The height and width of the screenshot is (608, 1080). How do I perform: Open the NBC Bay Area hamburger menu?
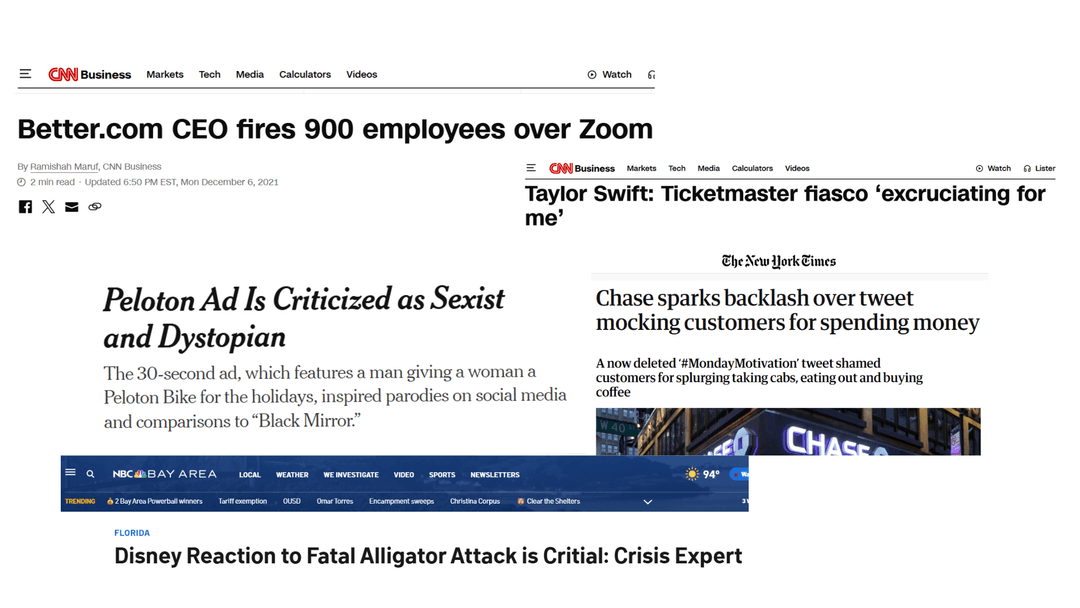[70, 473]
